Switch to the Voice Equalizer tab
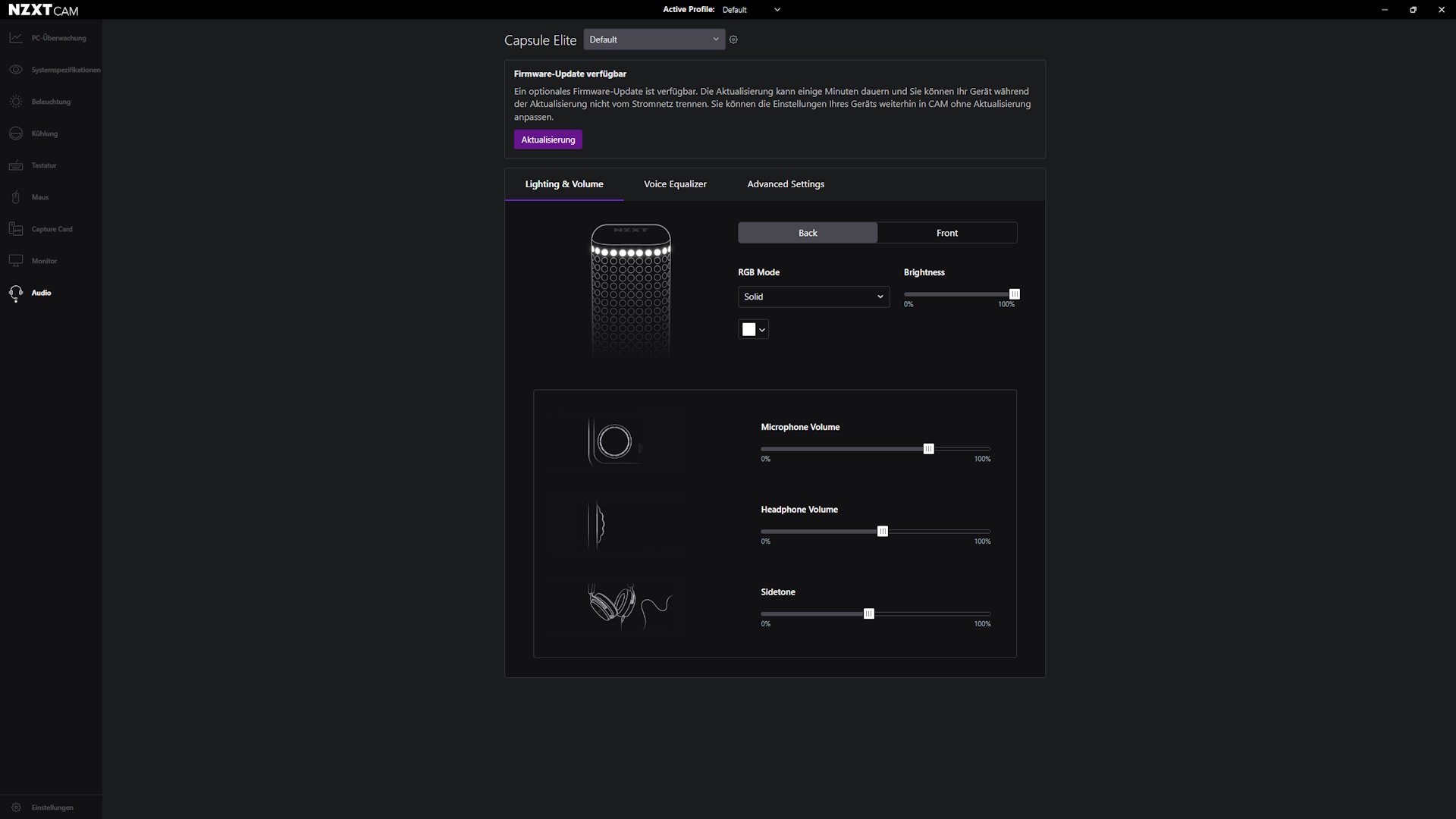 pyautogui.click(x=675, y=183)
